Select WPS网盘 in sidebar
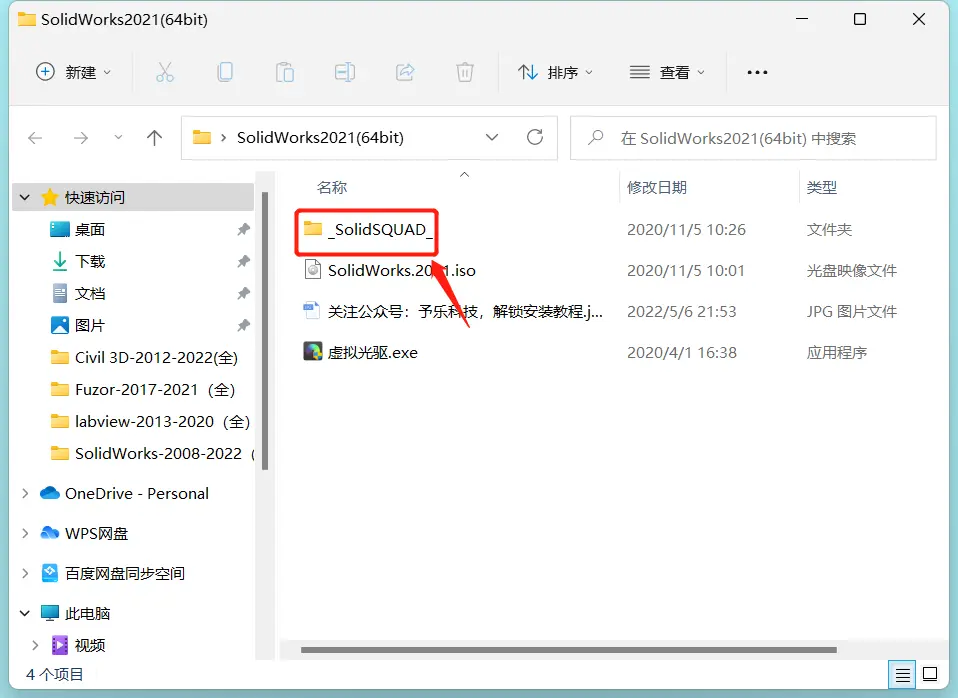Screen dimensions: 958x698 pos(84,533)
